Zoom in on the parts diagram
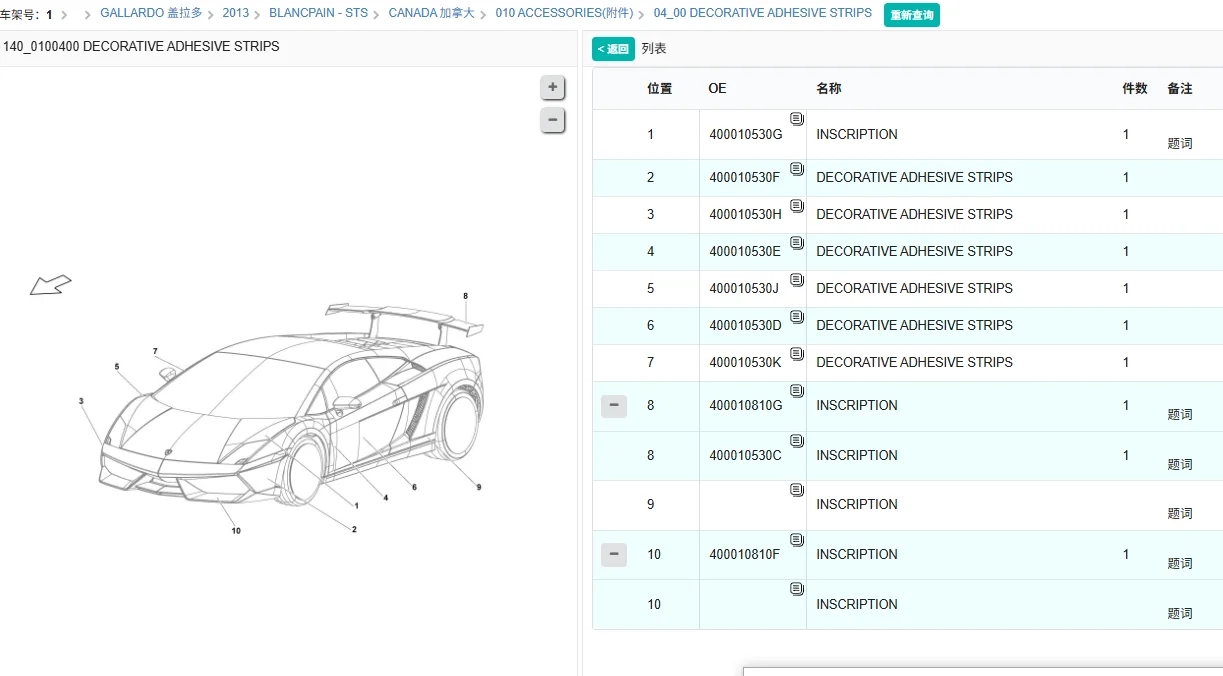The width and height of the screenshot is (1223, 676). pyautogui.click(x=552, y=87)
